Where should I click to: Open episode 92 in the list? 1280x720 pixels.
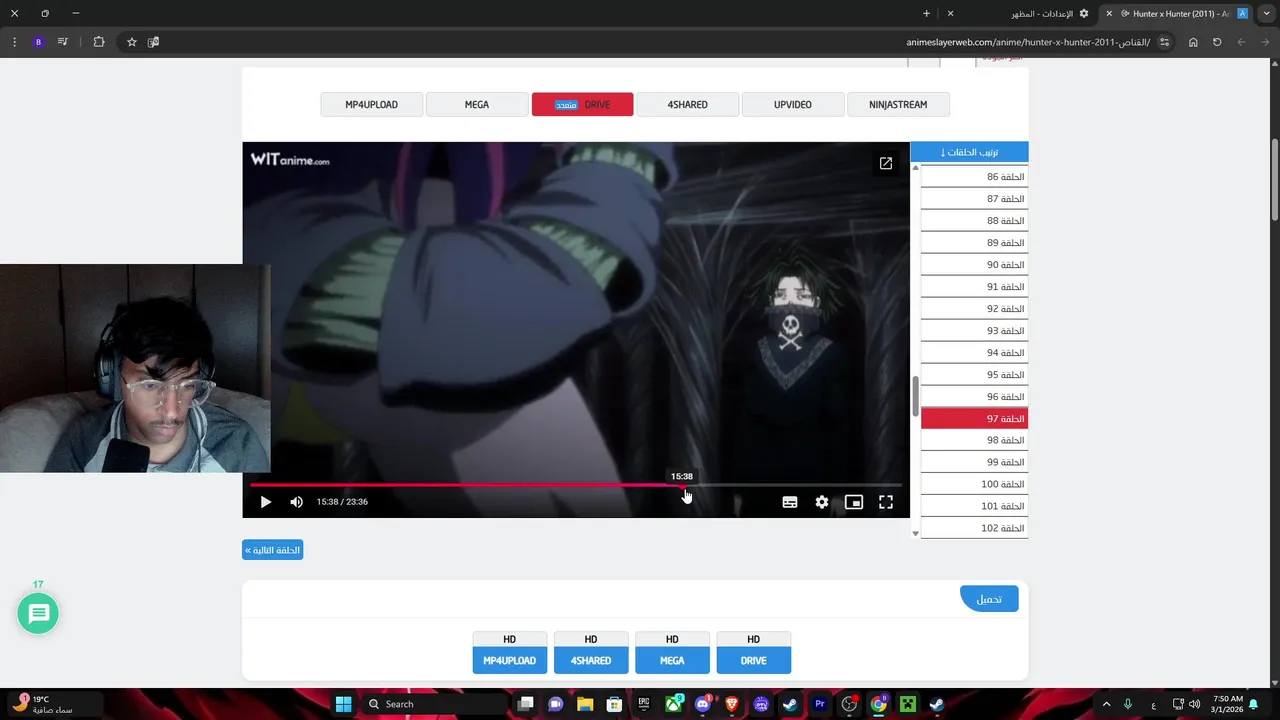coord(974,309)
